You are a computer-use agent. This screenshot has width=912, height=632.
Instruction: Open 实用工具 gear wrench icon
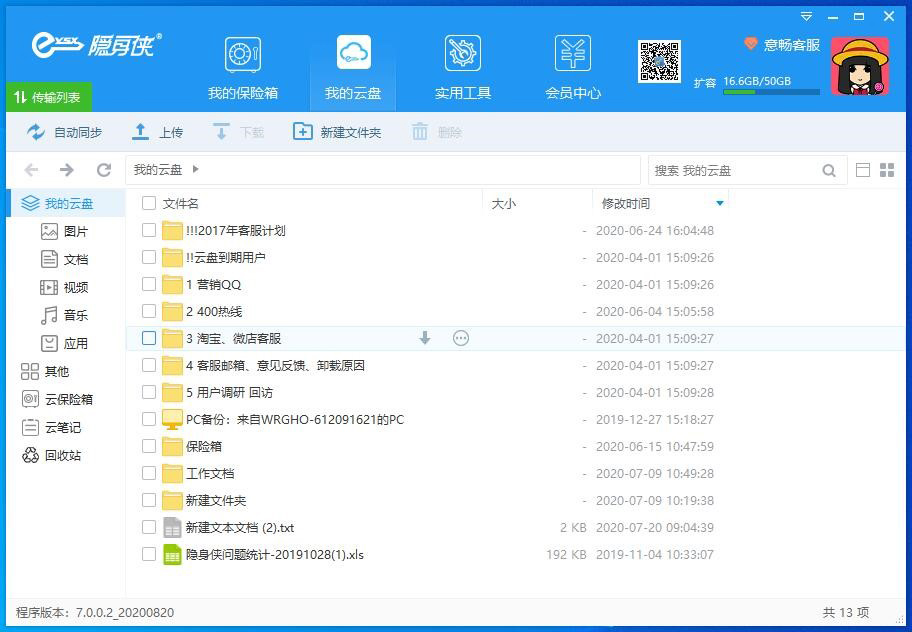coord(463,53)
